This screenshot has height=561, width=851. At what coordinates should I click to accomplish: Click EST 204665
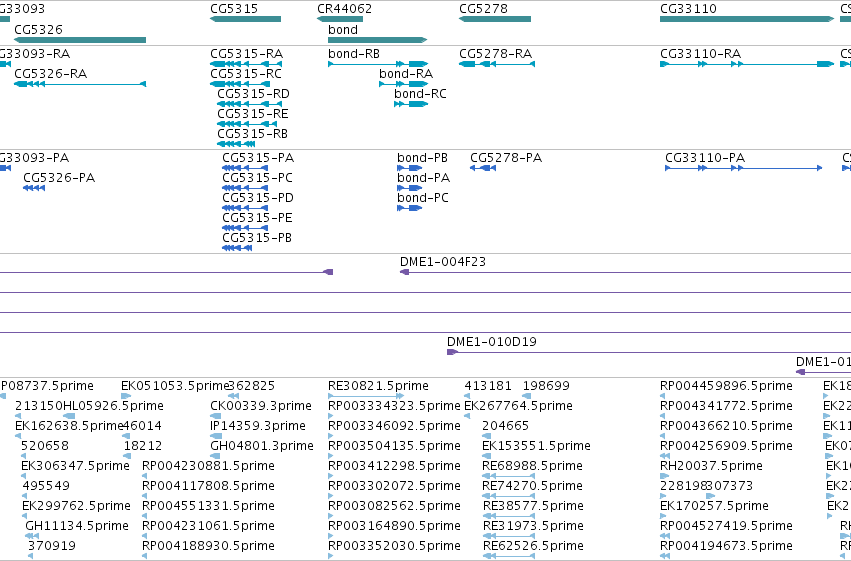pos(486,436)
